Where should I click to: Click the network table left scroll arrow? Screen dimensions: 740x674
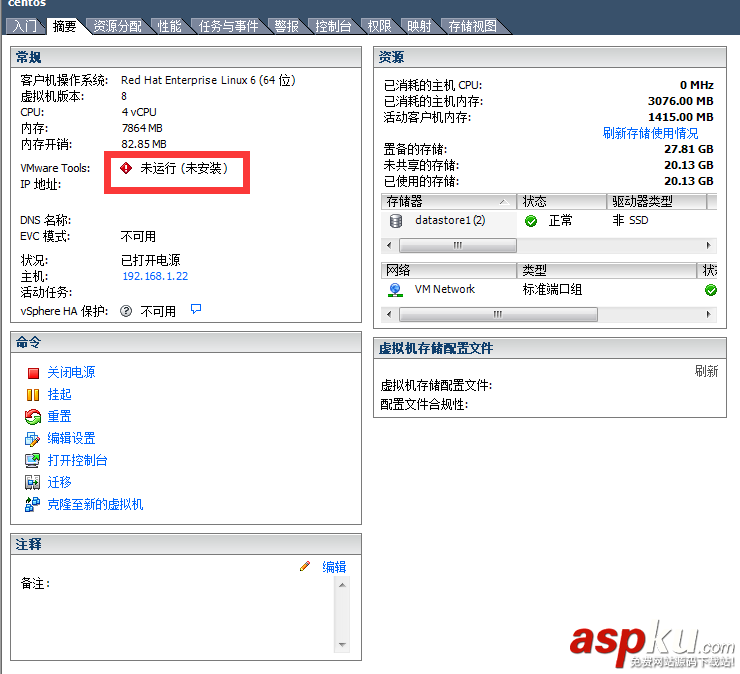click(389, 314)
